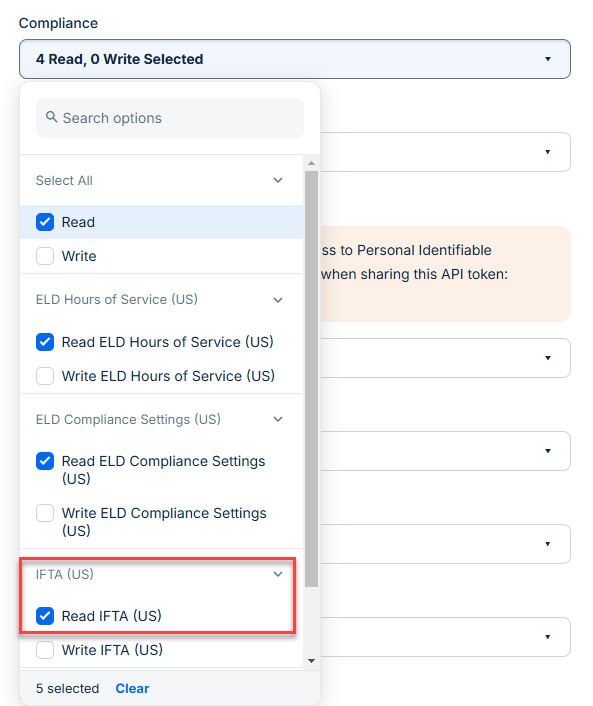
Task: Enable the Write checkbox
Action: (45, 256)
